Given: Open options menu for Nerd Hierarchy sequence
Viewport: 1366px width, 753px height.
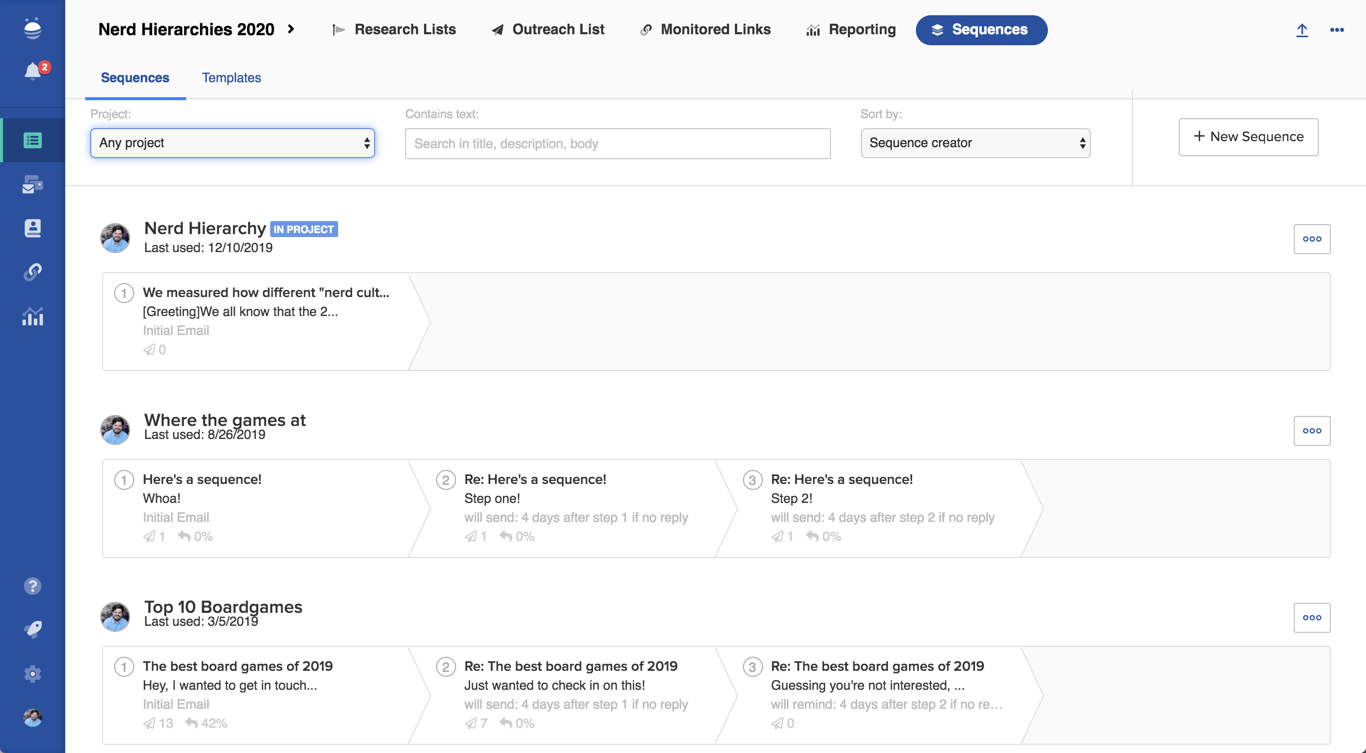Looking at the screenshot, I should tap(1311, 239).
